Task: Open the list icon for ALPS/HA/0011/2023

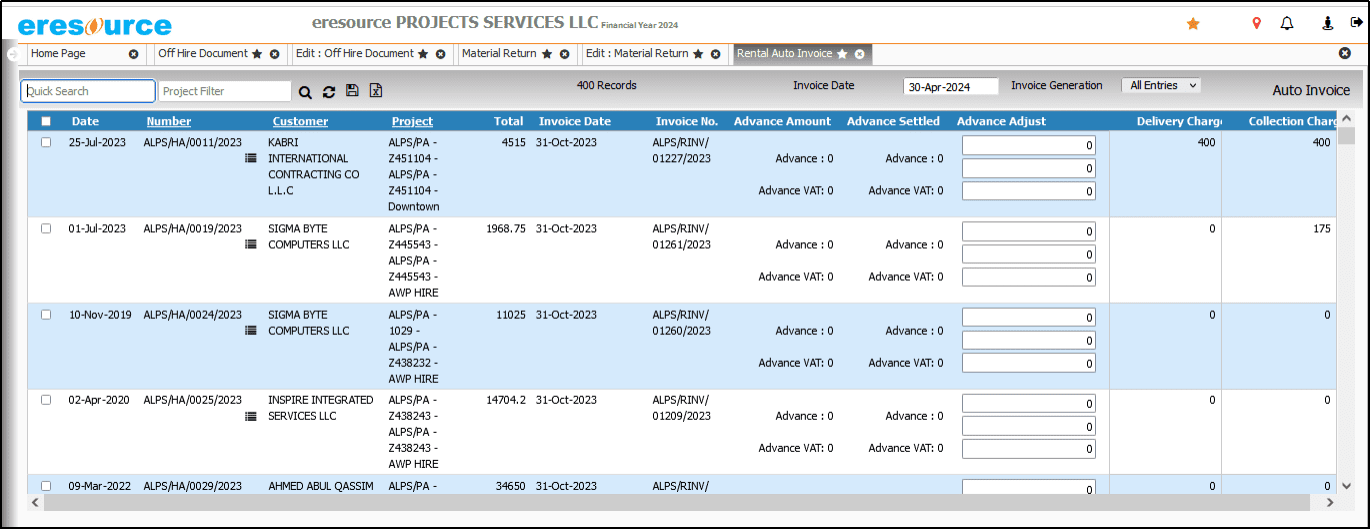Action: pyautogui.click(x=251, y=159)
